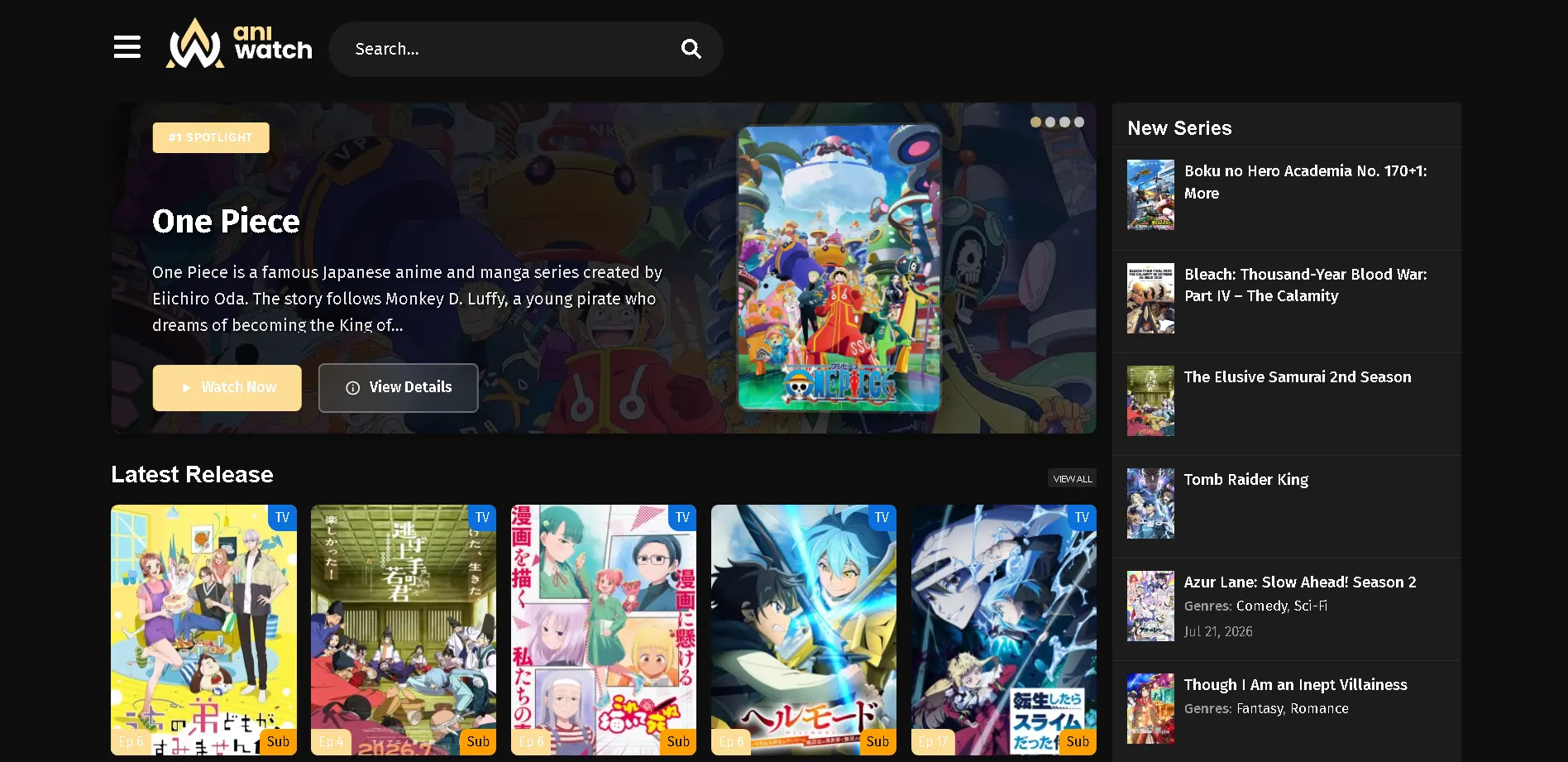Open the One Piece description text
The width and height of the screenshot is (1568, 762).
pos(408,299)
